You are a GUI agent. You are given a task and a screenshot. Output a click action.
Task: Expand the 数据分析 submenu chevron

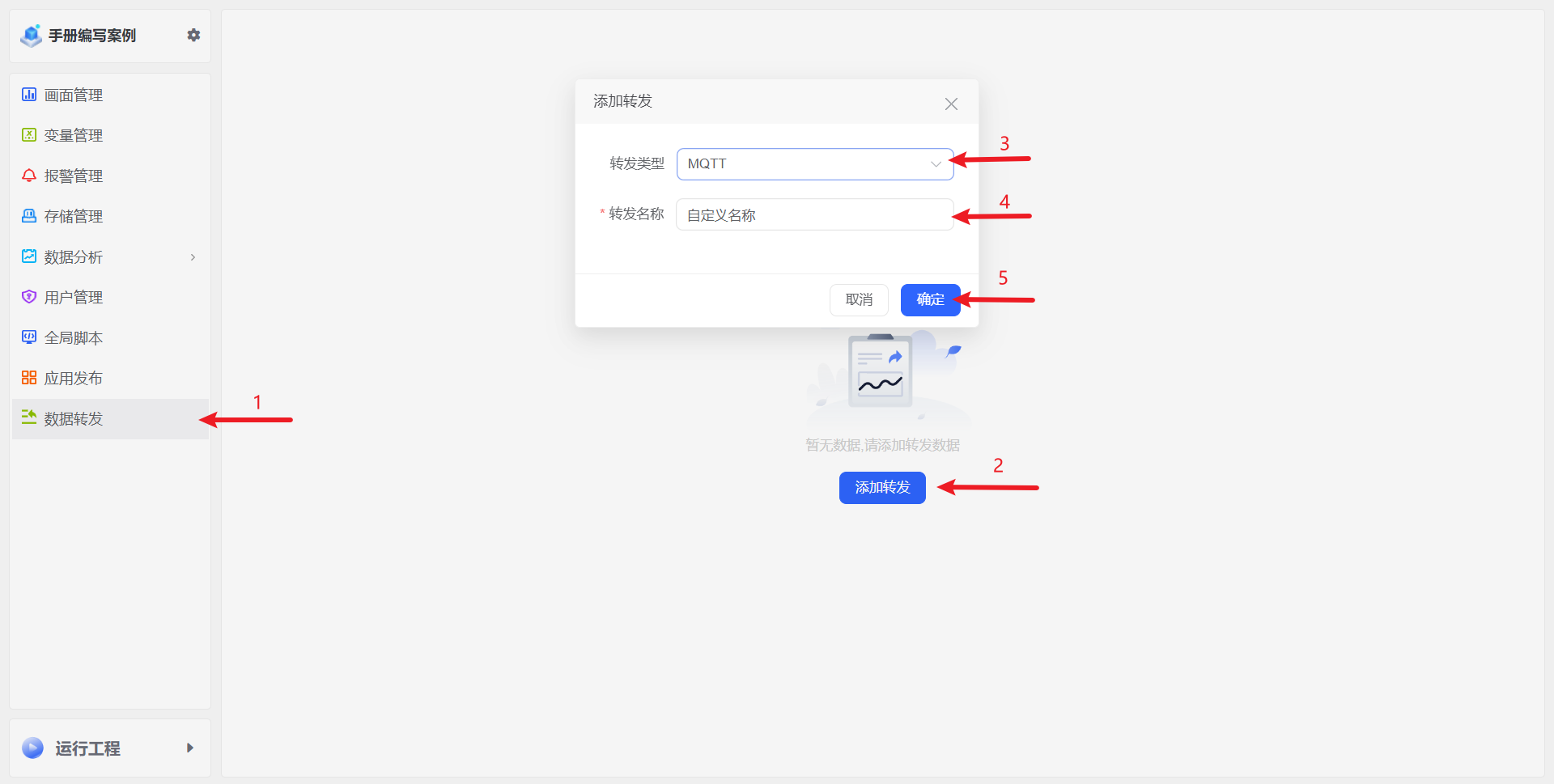193,257
